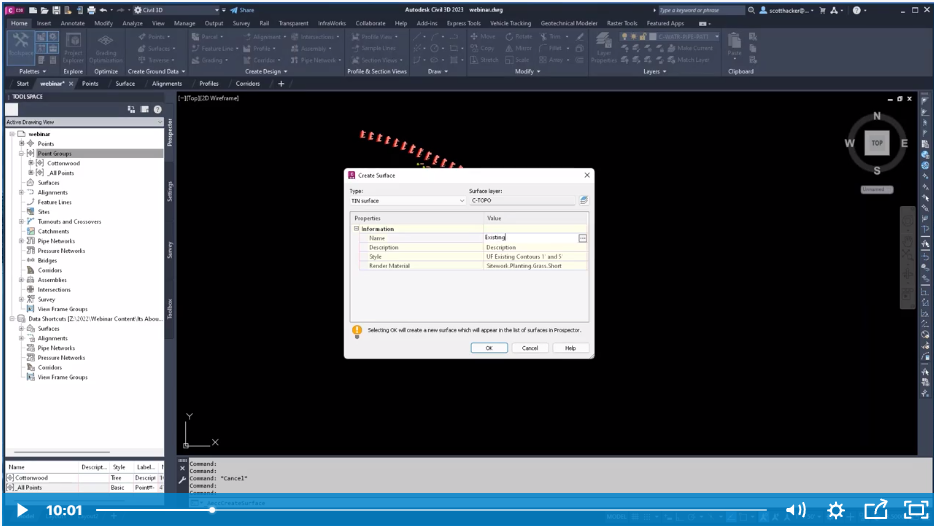Click the video share/pop-out icon
This screenshot has width=934, height=526.
876,510
